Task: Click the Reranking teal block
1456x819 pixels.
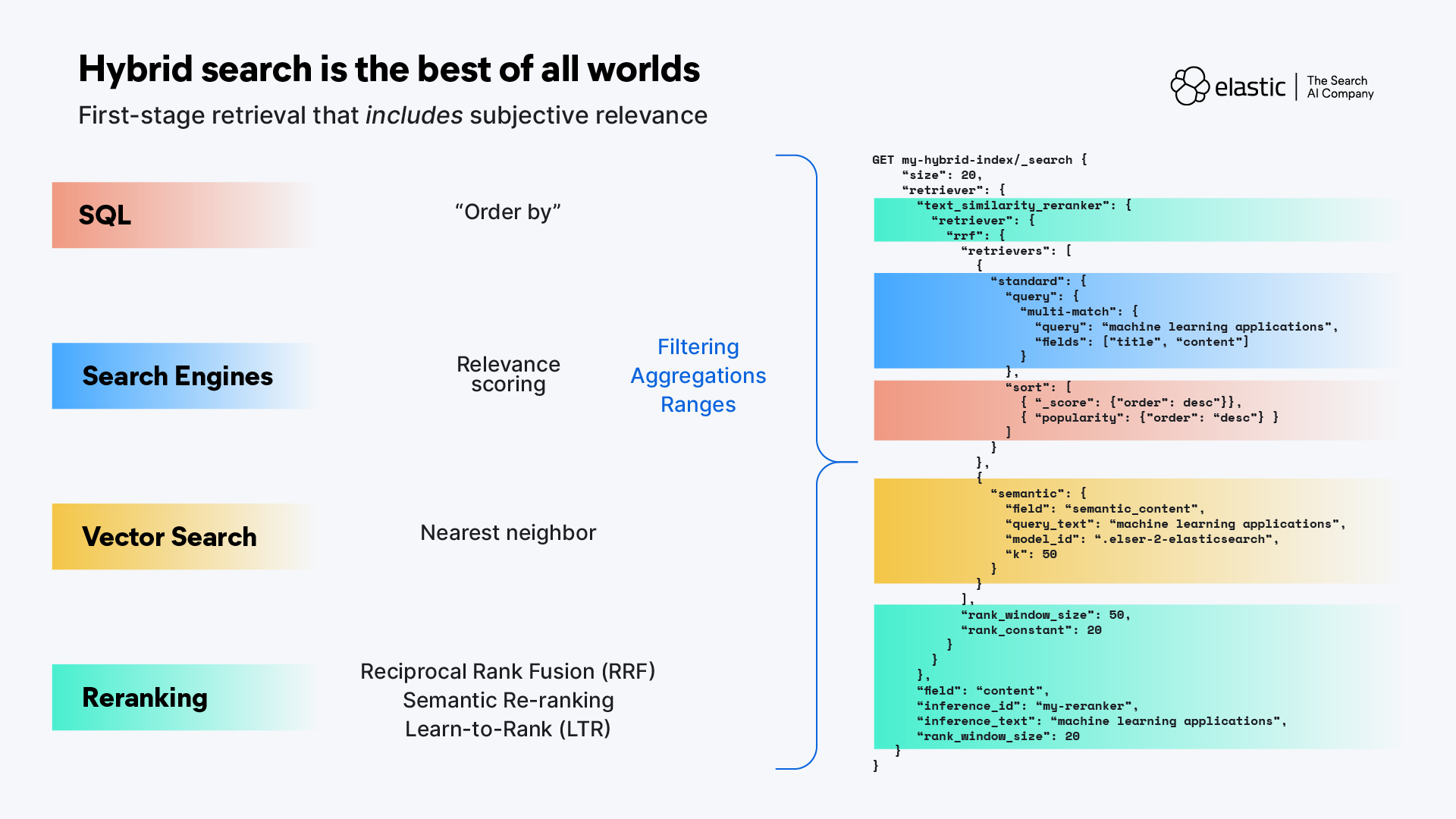Action: tap(182, 698)
